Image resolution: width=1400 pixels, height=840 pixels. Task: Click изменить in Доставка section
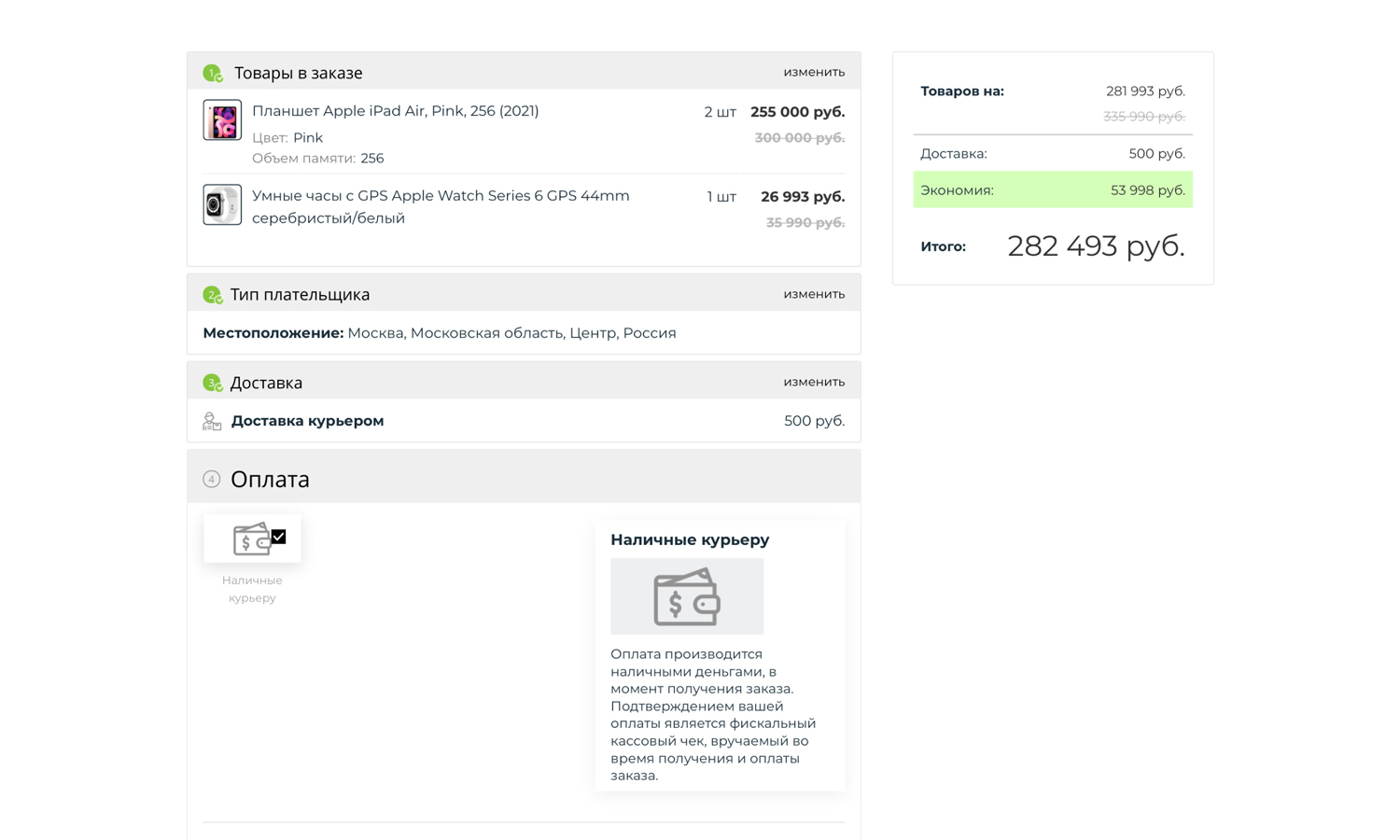pos(814,382)
